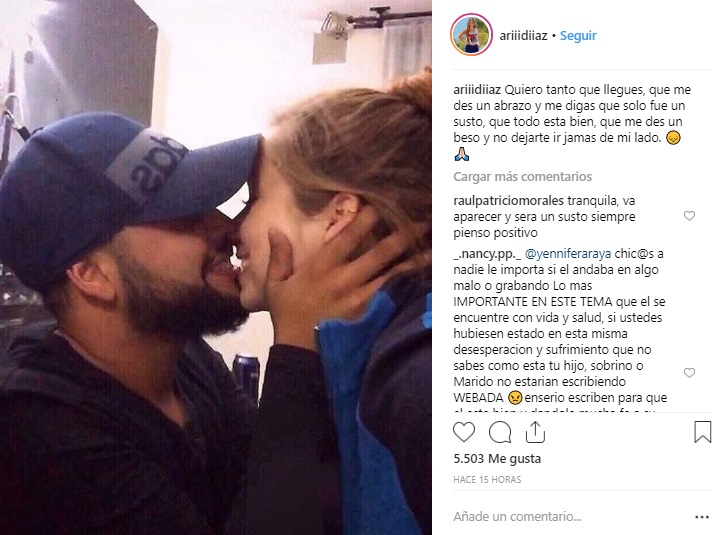Open @yenniferaraya mention
Screen dimensions: 713x535
[568, 254]
